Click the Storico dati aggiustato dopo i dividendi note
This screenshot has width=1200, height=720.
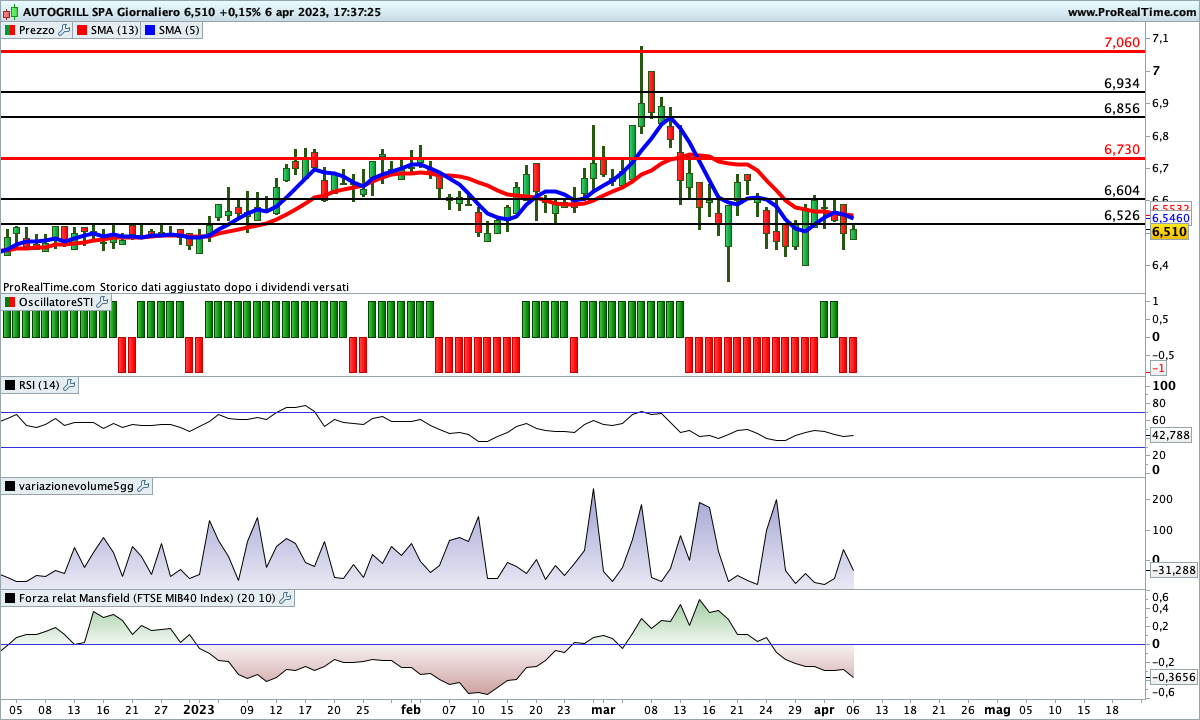[x=225, y=287]
